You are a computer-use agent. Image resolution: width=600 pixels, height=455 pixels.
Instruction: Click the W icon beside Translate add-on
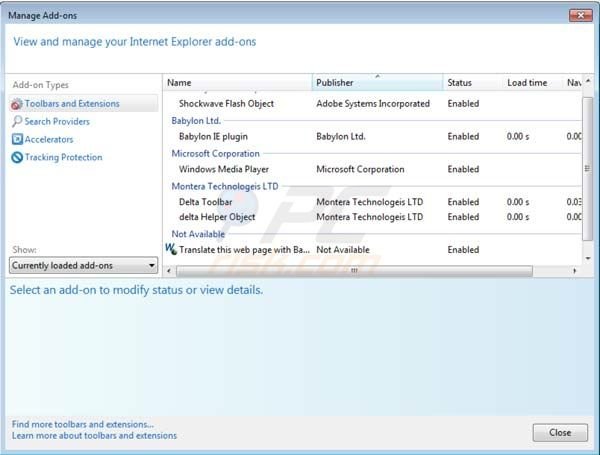pyautogui.click(x=170, y=250)
